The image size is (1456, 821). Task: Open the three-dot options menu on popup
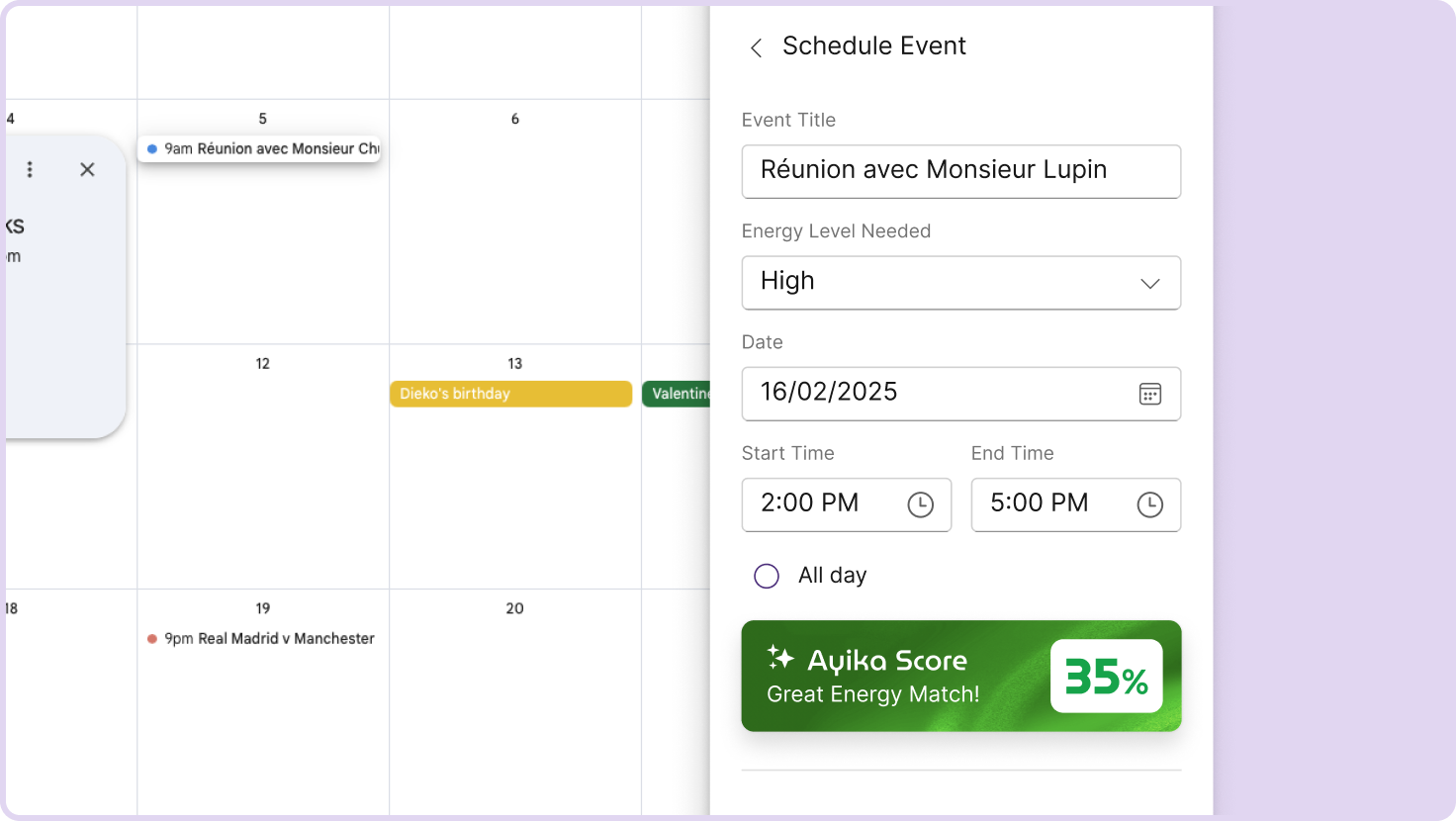(30, 169)
